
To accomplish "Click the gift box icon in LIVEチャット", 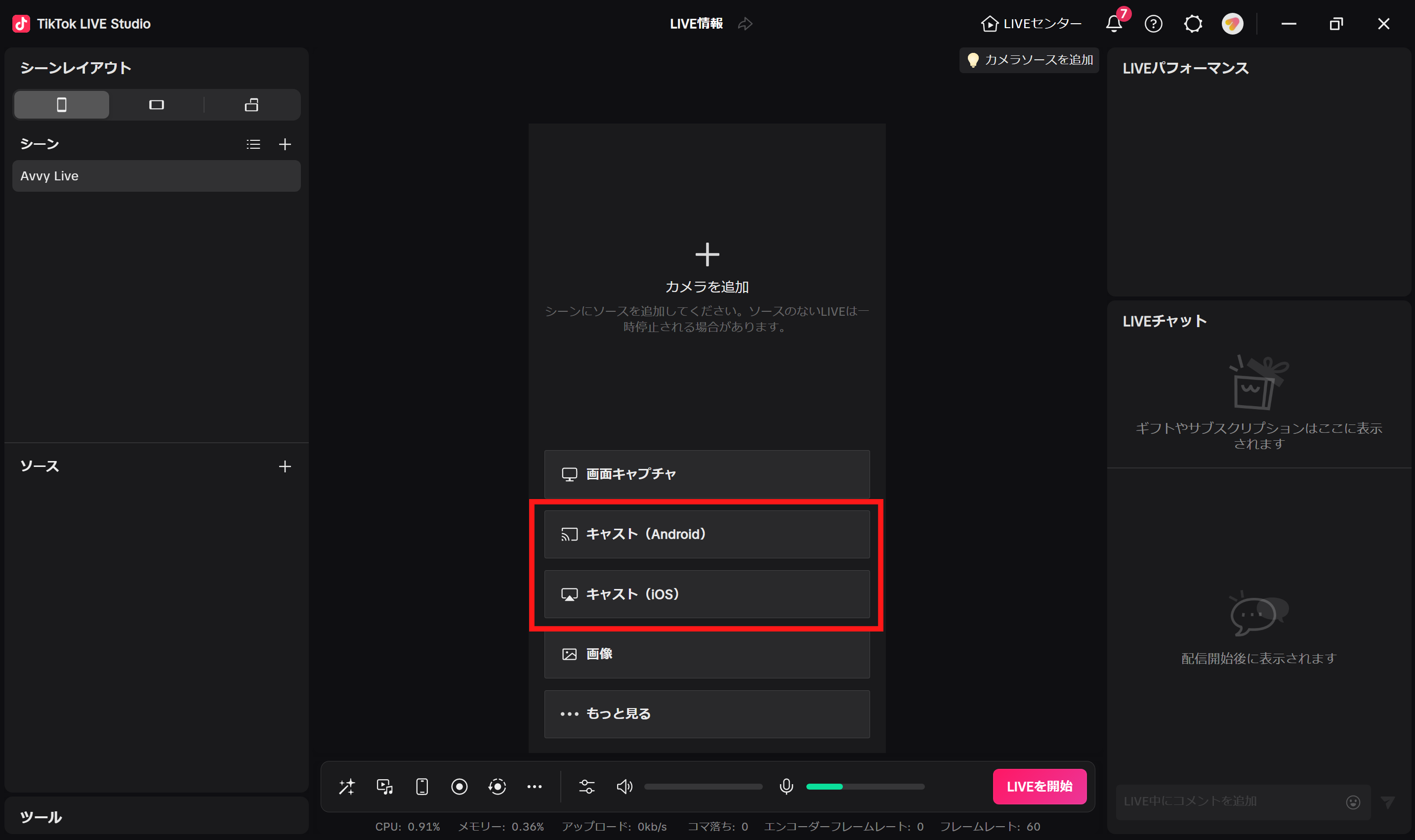I will pyautogui.click(x=1258, y=382).
